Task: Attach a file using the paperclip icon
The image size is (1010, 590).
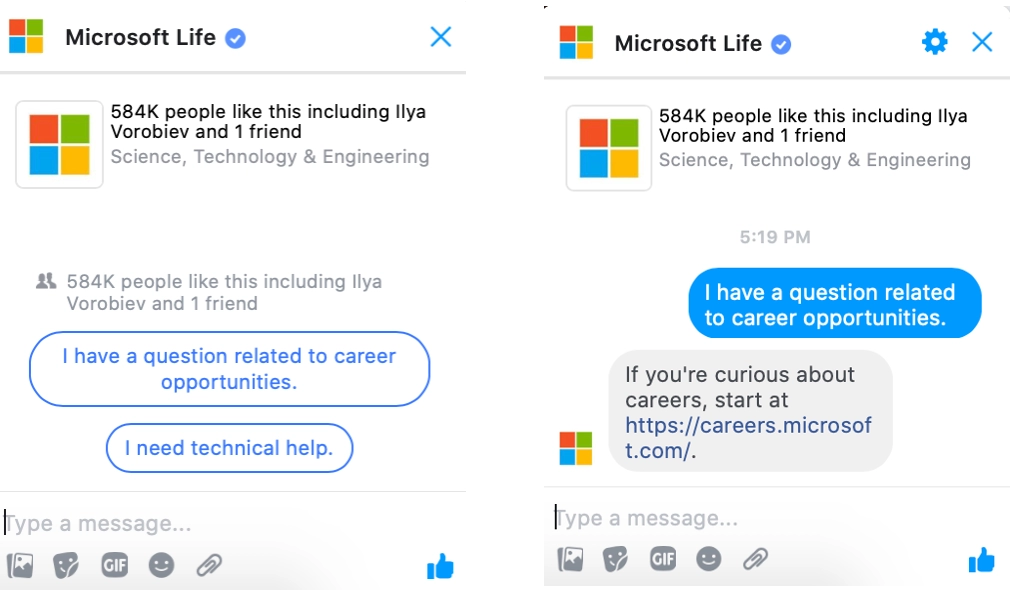Action: coord(210,565)
